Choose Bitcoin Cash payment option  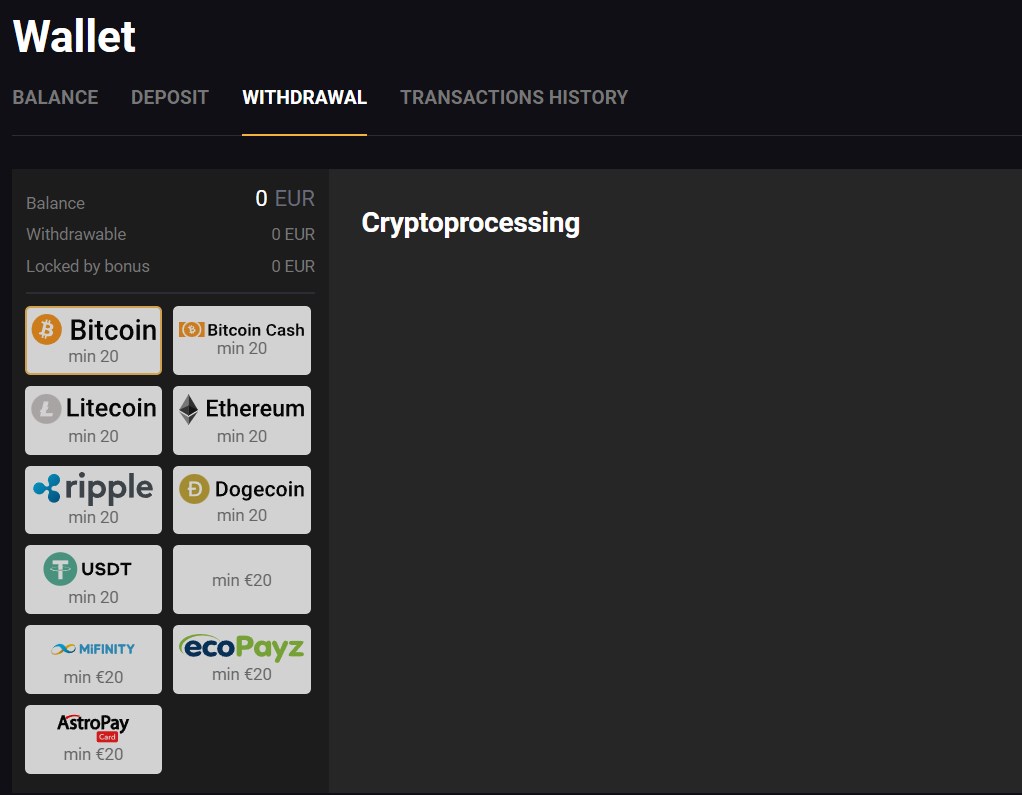pyautogui.click(x=242, y=340)
